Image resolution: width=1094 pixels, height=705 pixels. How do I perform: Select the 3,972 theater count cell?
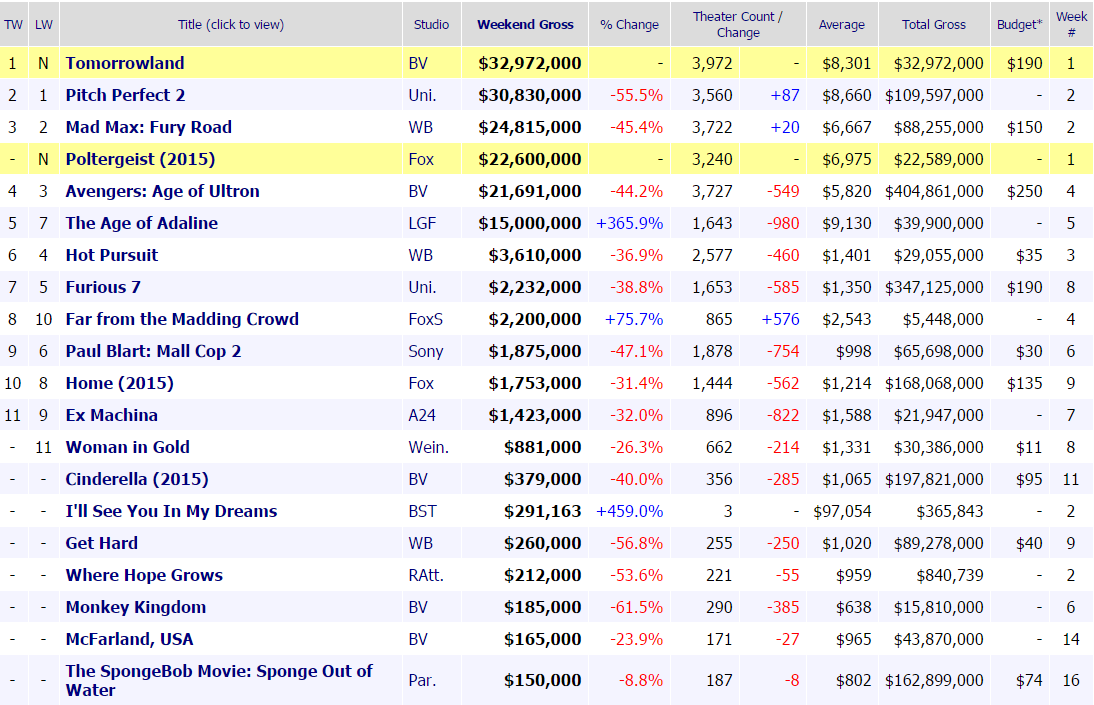pos(712,63)
